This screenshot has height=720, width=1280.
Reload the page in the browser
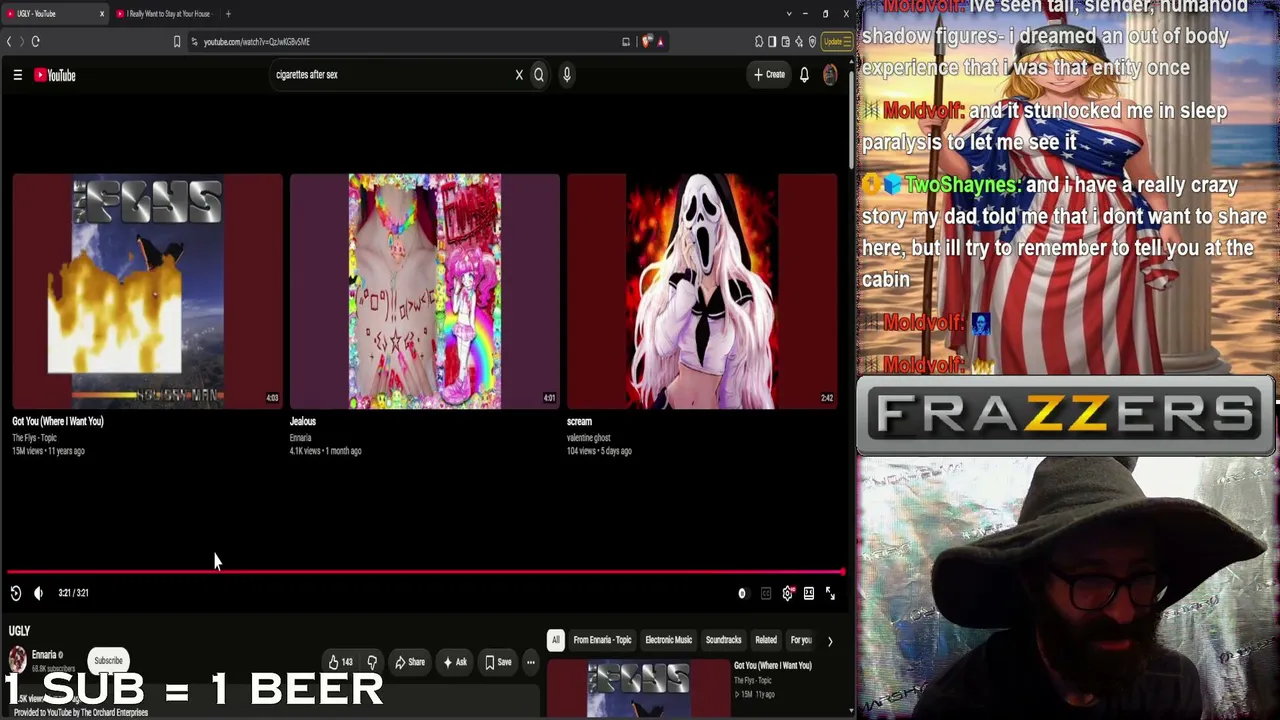point(35,41)
